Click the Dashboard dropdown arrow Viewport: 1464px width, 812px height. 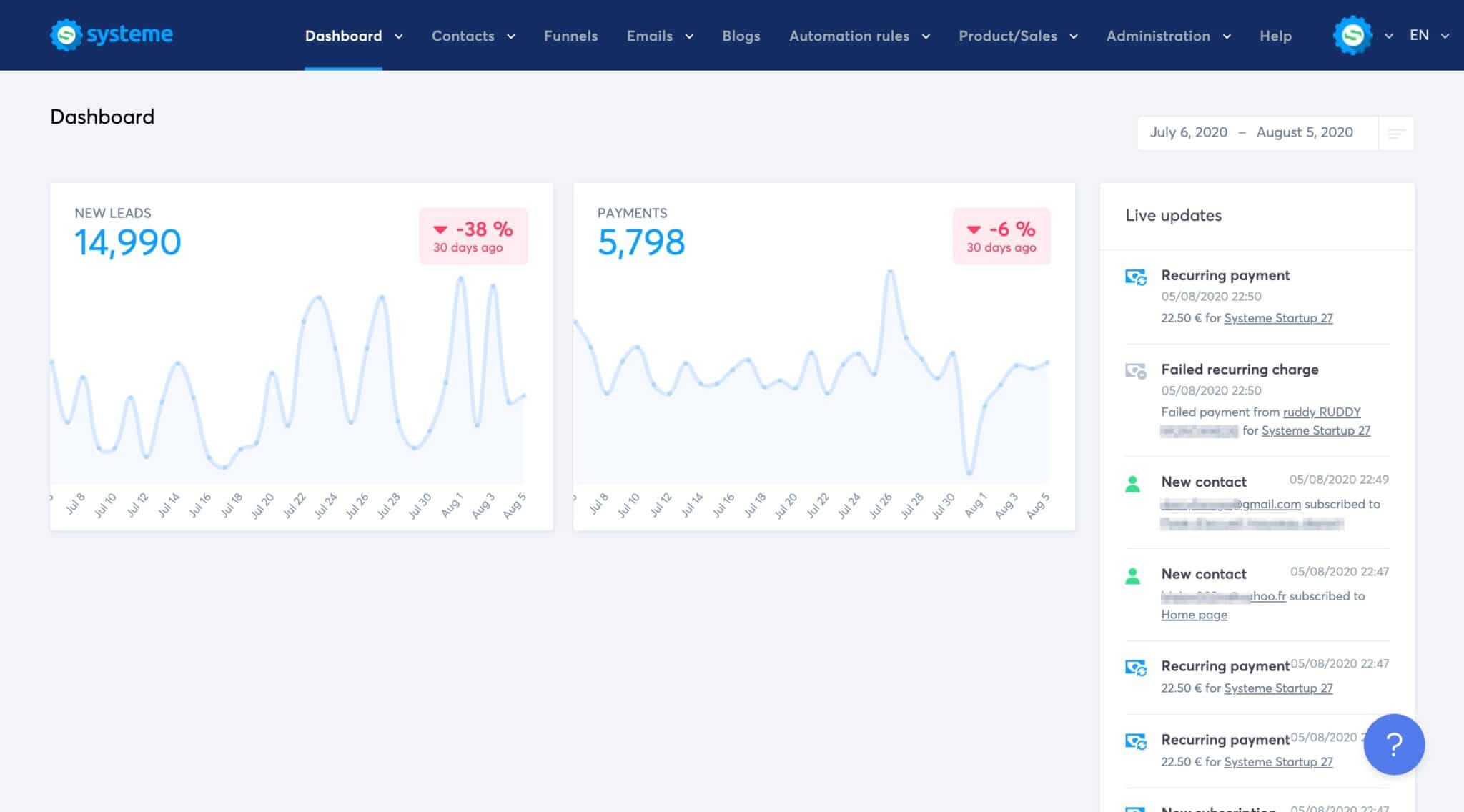398,36
